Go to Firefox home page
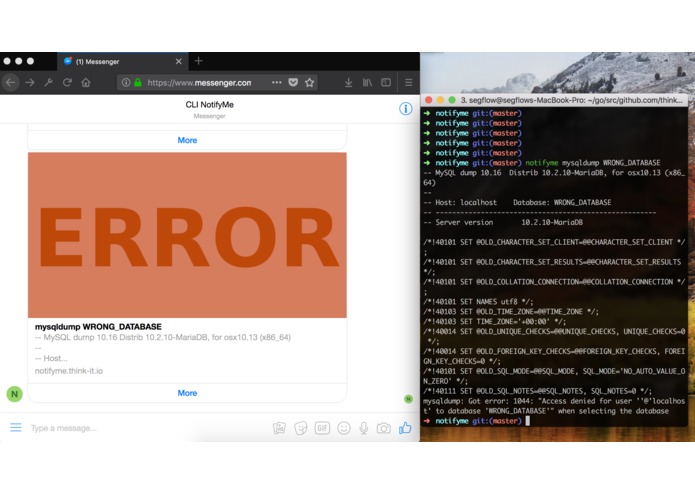 point(86,82)
